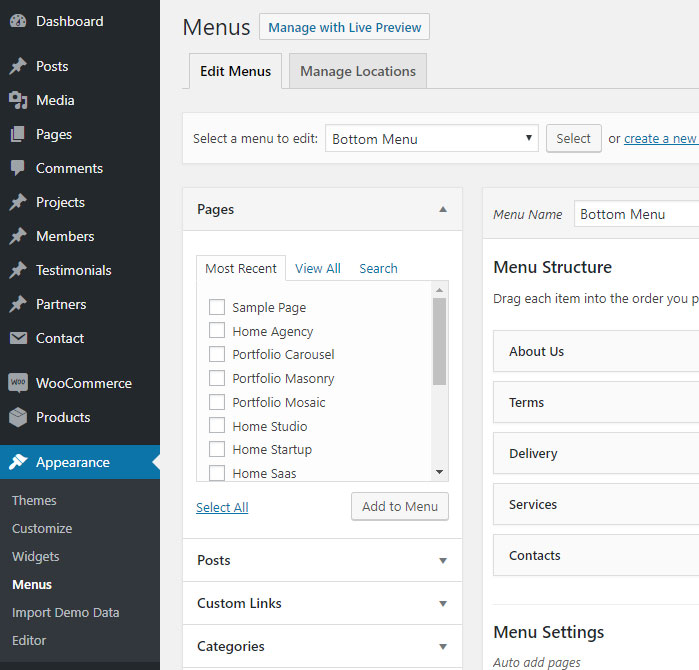
Task: Click the Select All link
Action: pos(222,507)
